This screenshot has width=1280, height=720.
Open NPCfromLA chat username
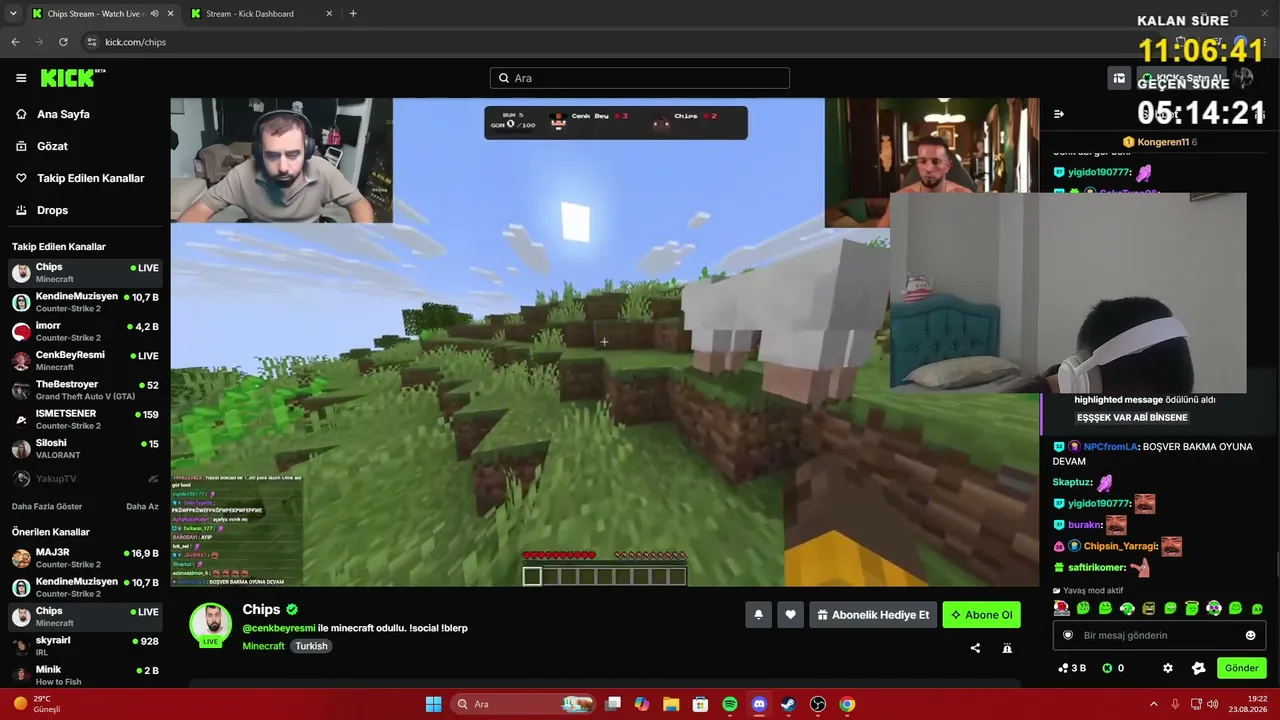click(1111, 447)
